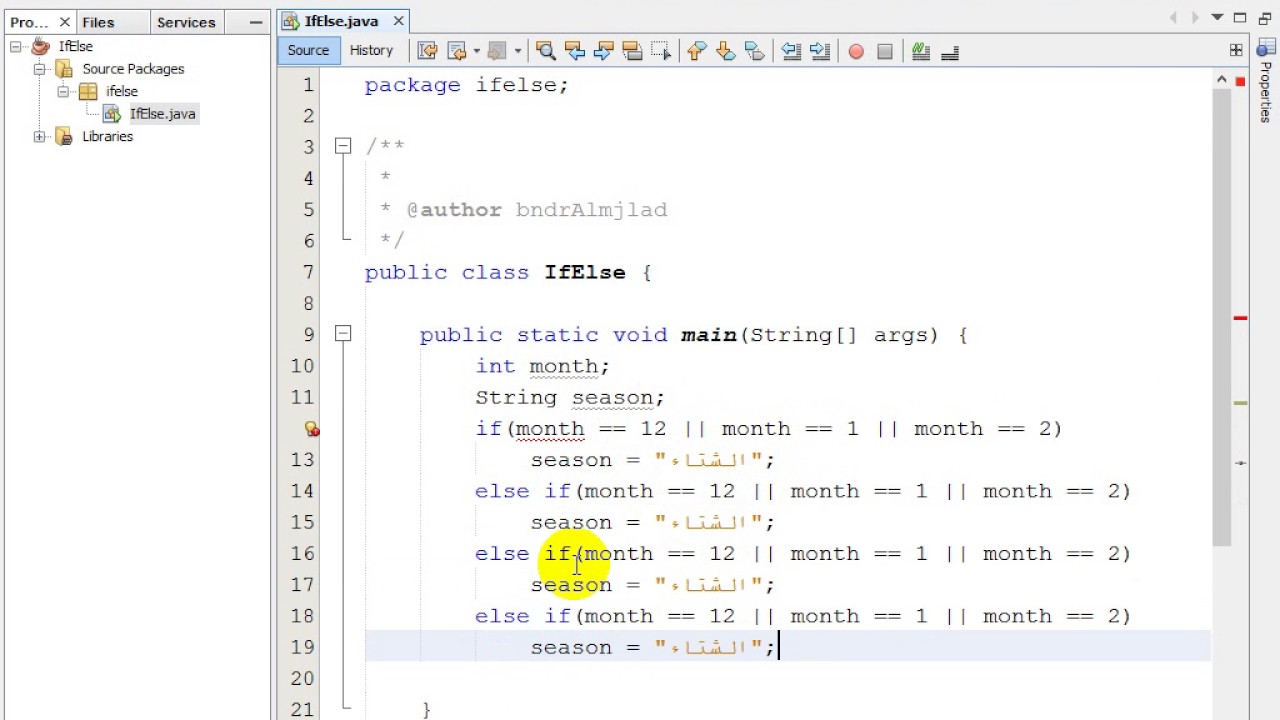Show the opened documents list dropdown
Screen dimensions: 1280x720
1217,18
